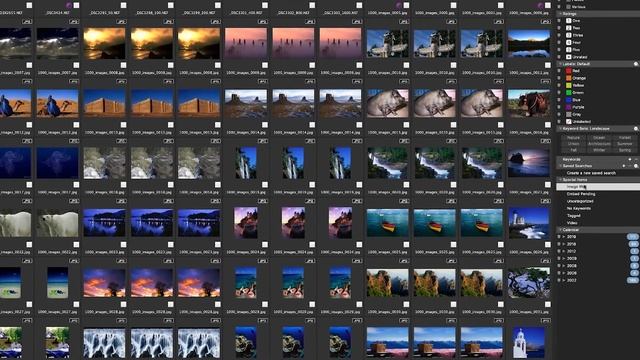Click the 2009 year label
This screenshot has width=640, height=360.
pos(571,259)
